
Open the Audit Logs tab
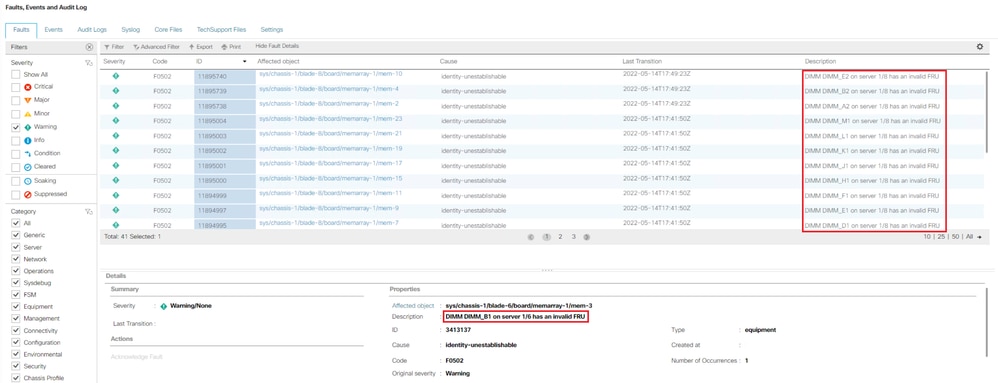tap(92, 30)
